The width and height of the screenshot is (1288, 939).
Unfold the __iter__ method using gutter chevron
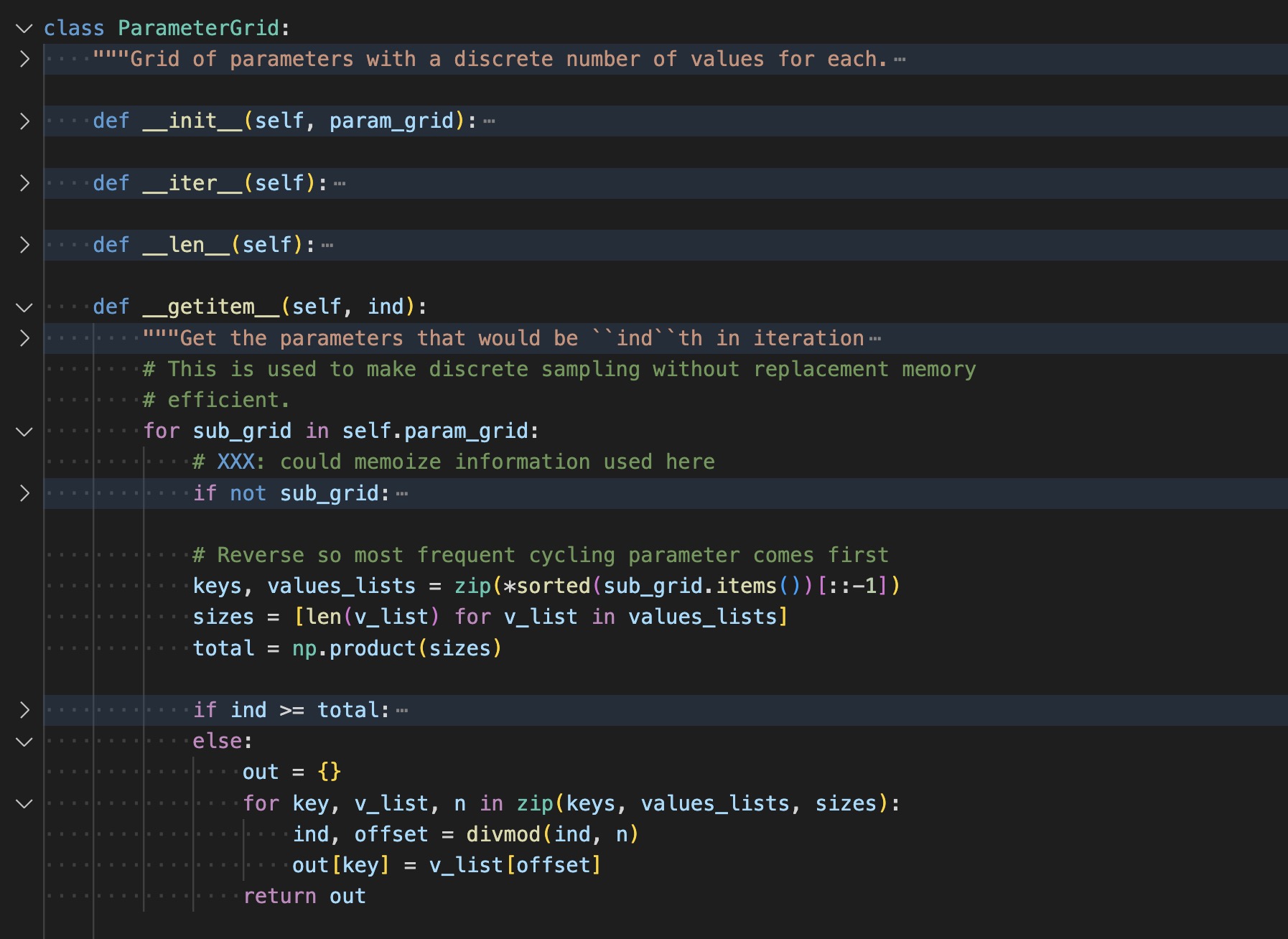[24, 183]
